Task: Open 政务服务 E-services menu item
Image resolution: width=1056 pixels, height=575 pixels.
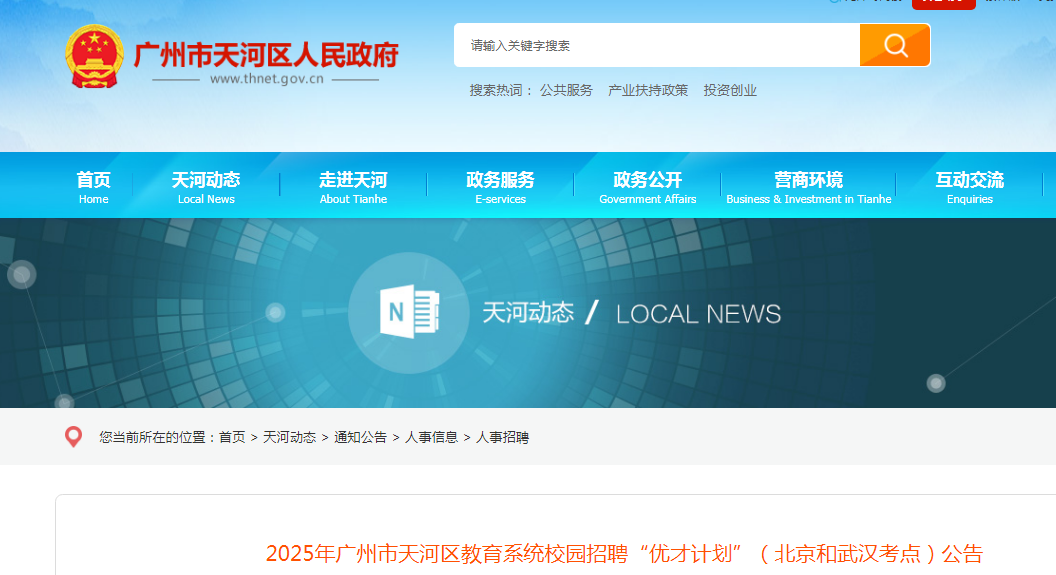Action: pyautogui.click(x=500, y=186)
